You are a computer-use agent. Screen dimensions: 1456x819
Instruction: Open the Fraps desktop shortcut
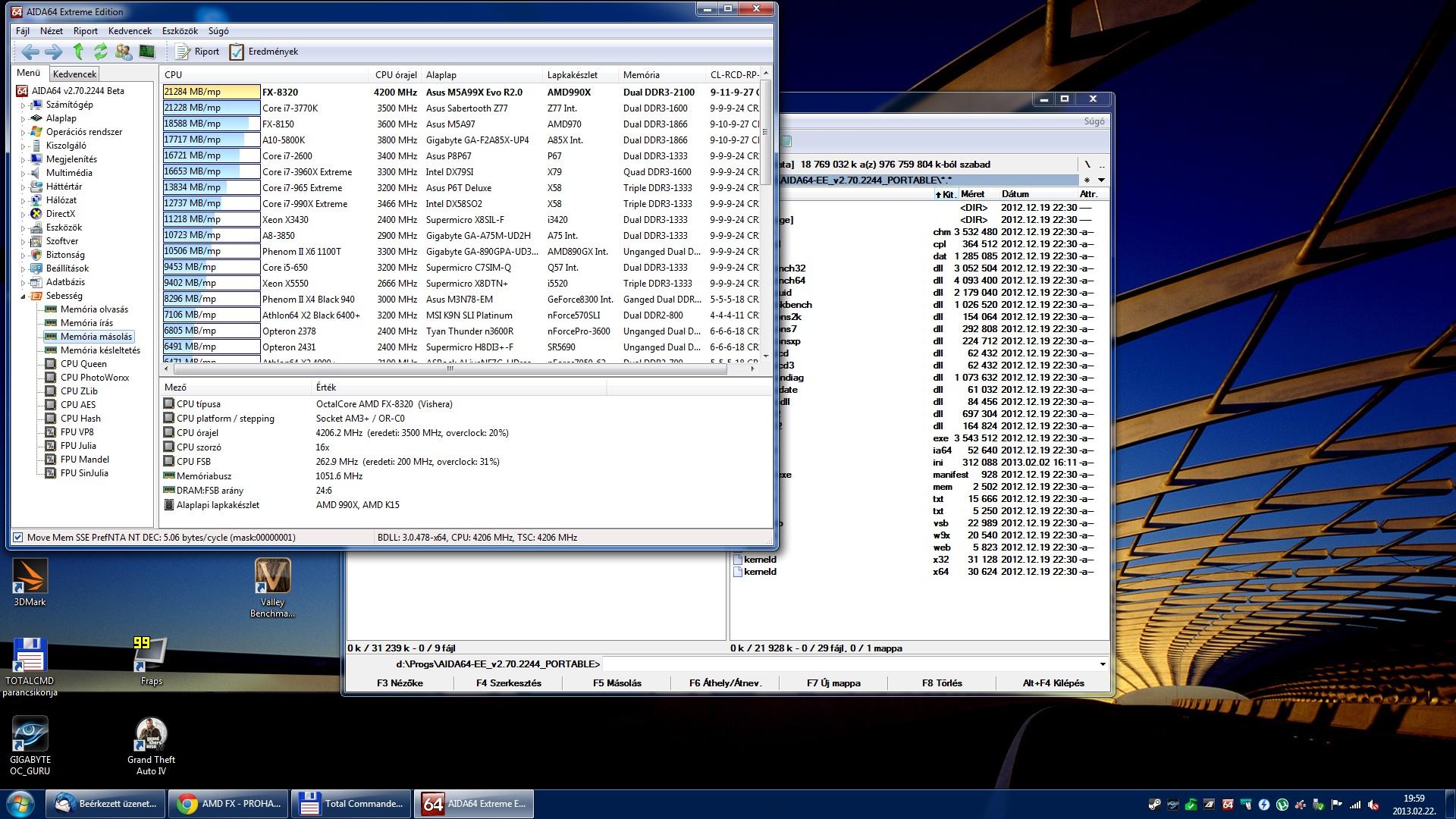151,661
